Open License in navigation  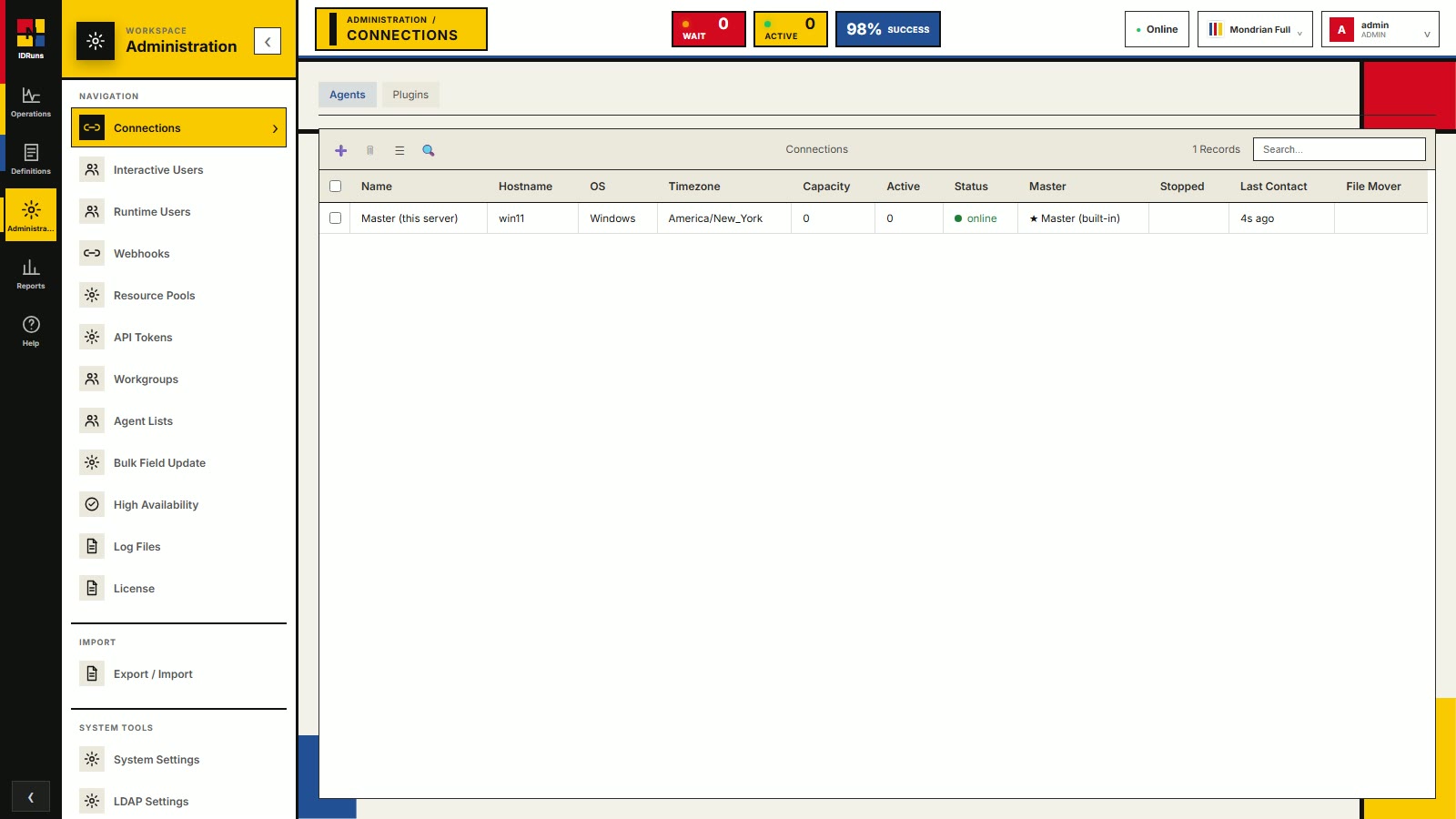click(178, 588)
